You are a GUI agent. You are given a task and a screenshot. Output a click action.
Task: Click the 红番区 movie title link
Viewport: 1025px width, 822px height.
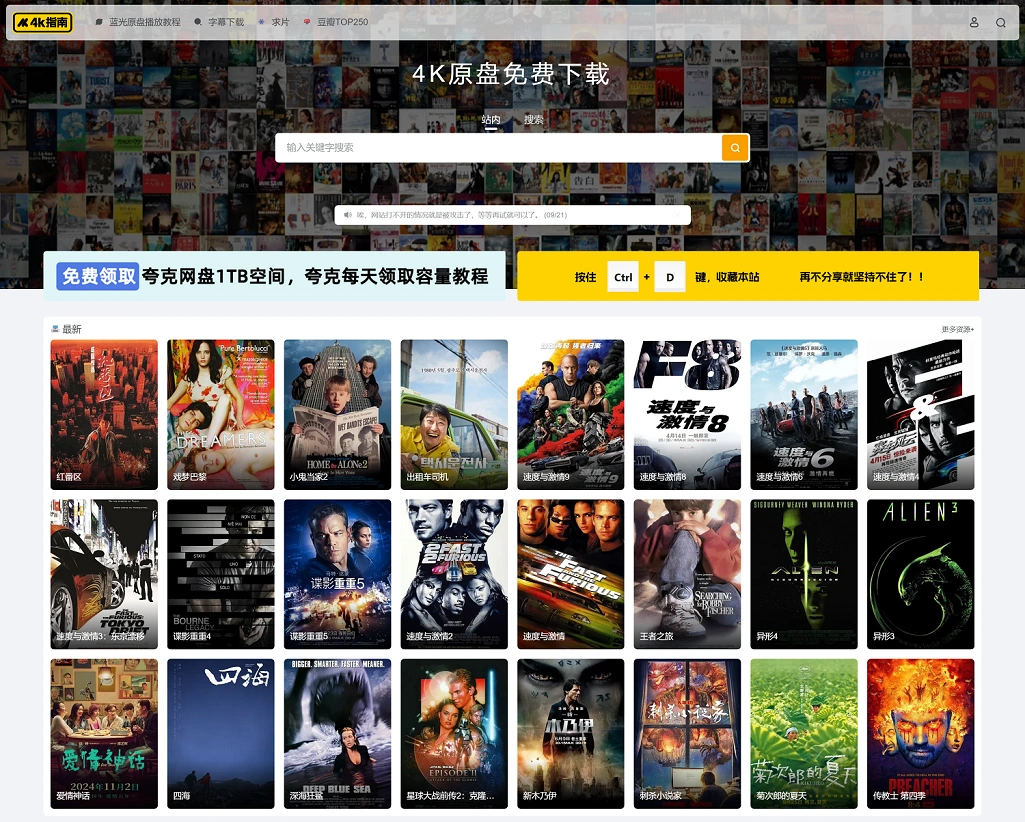[69, 477]
